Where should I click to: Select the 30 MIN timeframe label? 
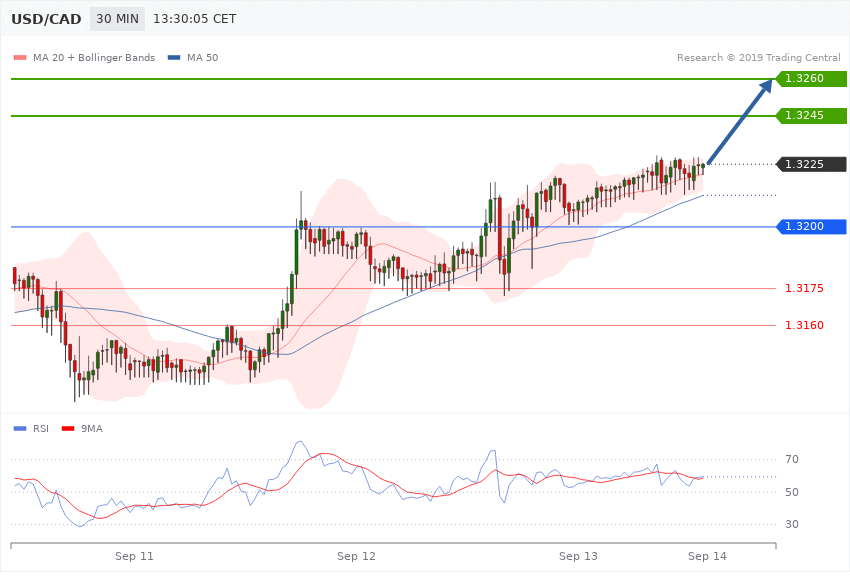pyautogui.click(x=117, y=19)
